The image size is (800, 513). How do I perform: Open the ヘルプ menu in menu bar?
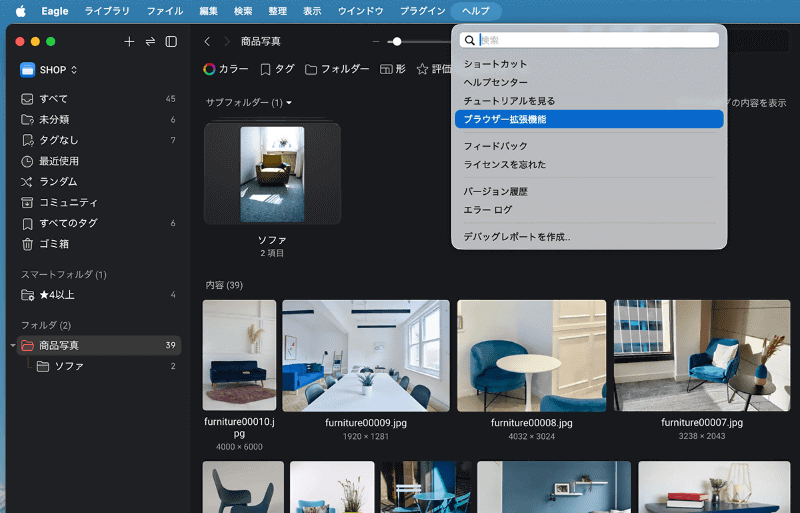pos(476,11)
